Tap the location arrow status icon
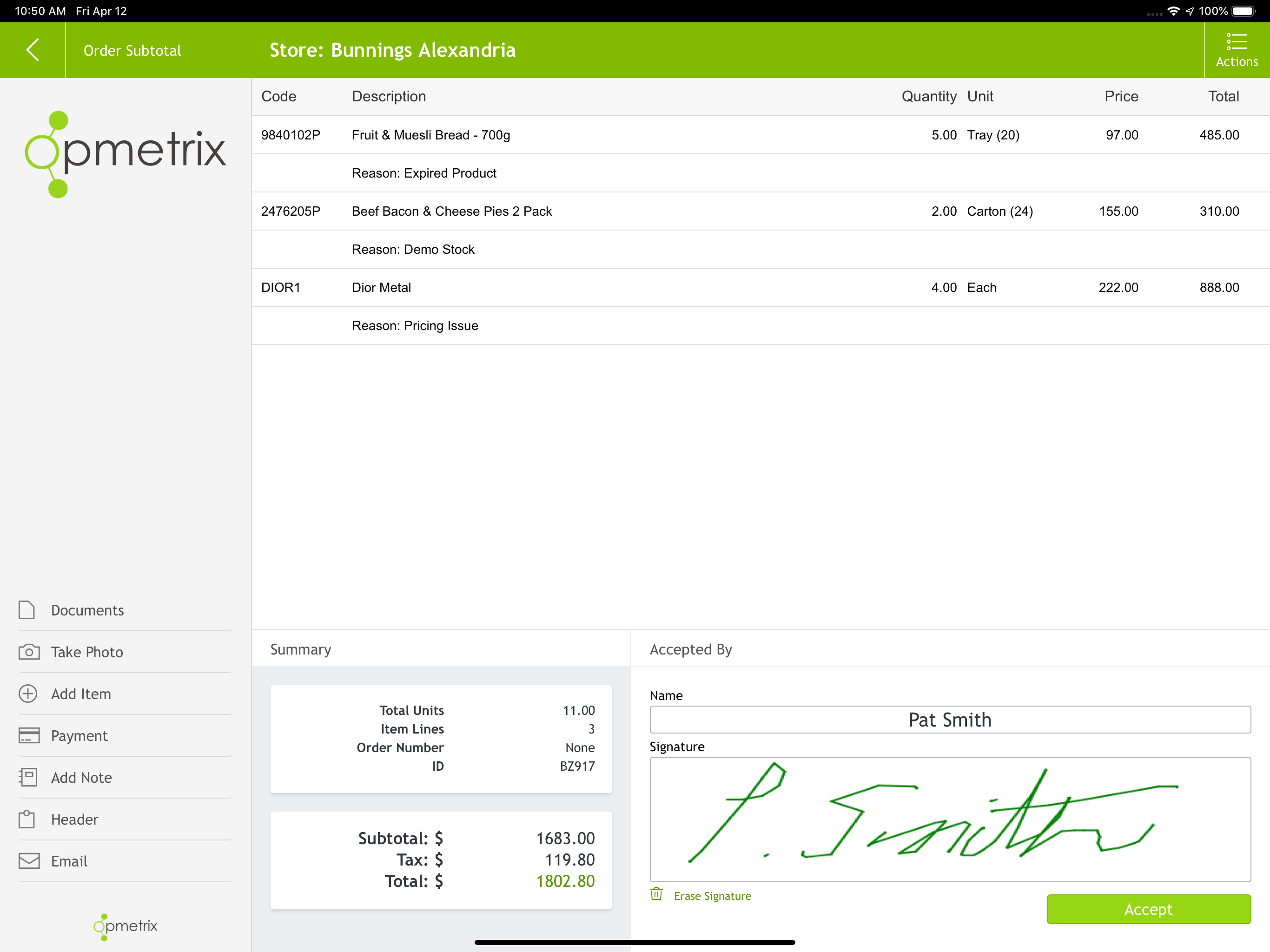This screenshot has width=1270, height=952. coord(1190,11)
